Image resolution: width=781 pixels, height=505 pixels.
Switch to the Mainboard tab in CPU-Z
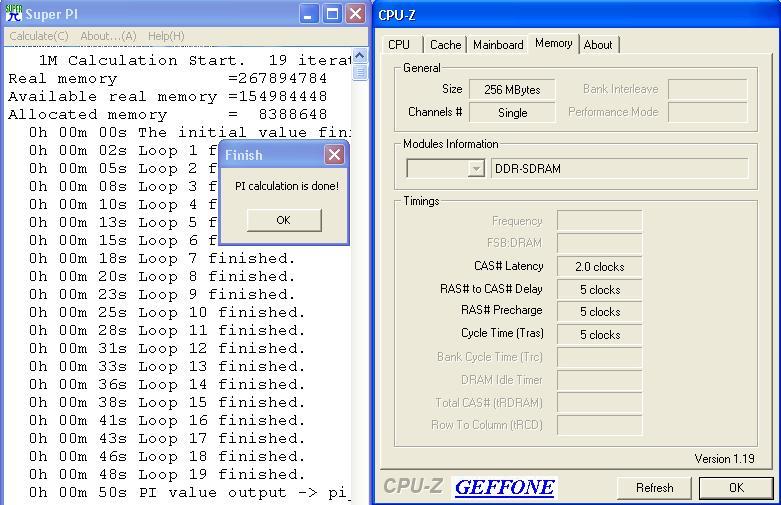[498, 45]
